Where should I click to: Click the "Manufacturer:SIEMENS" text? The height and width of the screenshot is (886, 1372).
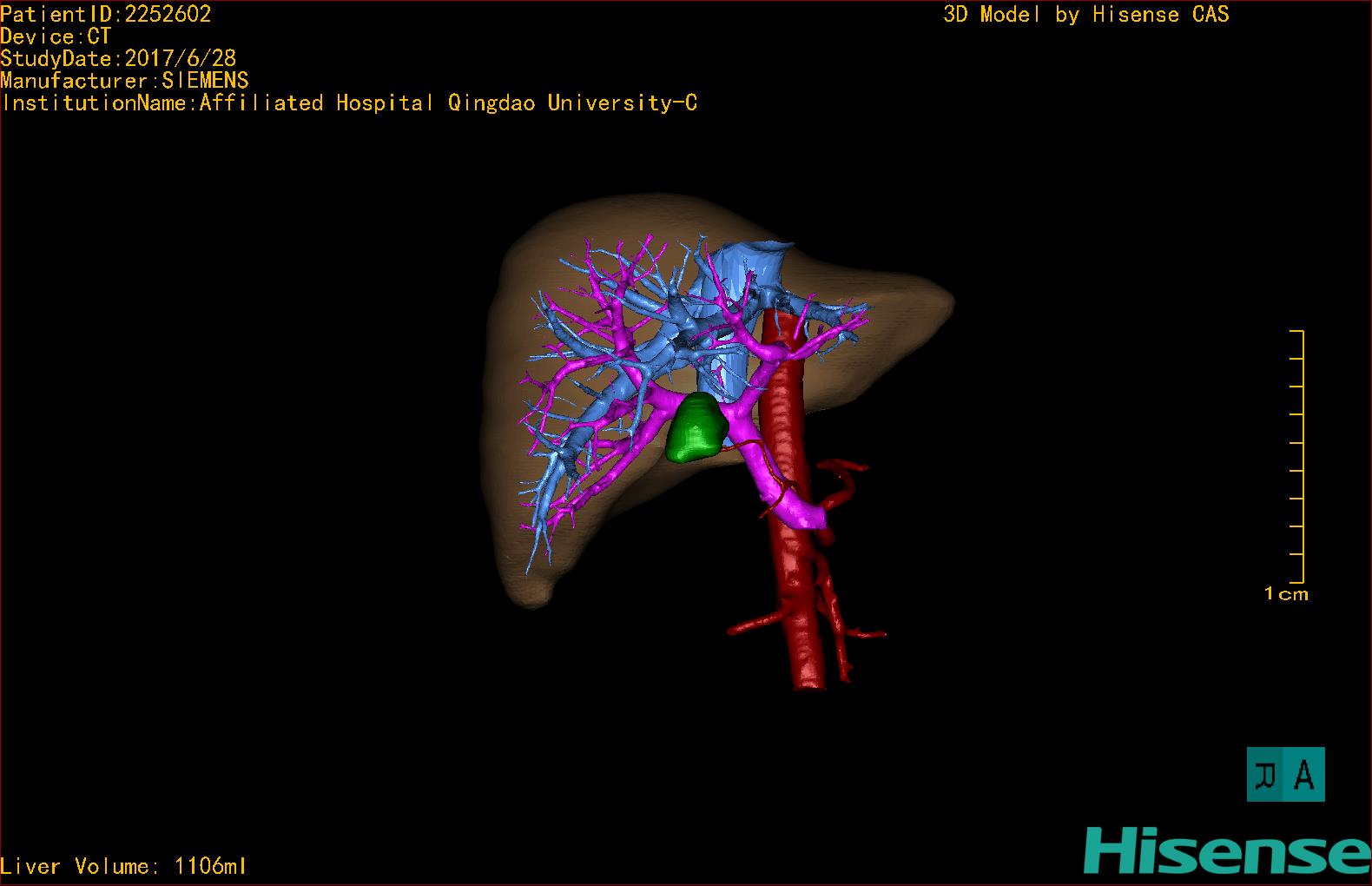pyautogui.click(x=124, y=81)
